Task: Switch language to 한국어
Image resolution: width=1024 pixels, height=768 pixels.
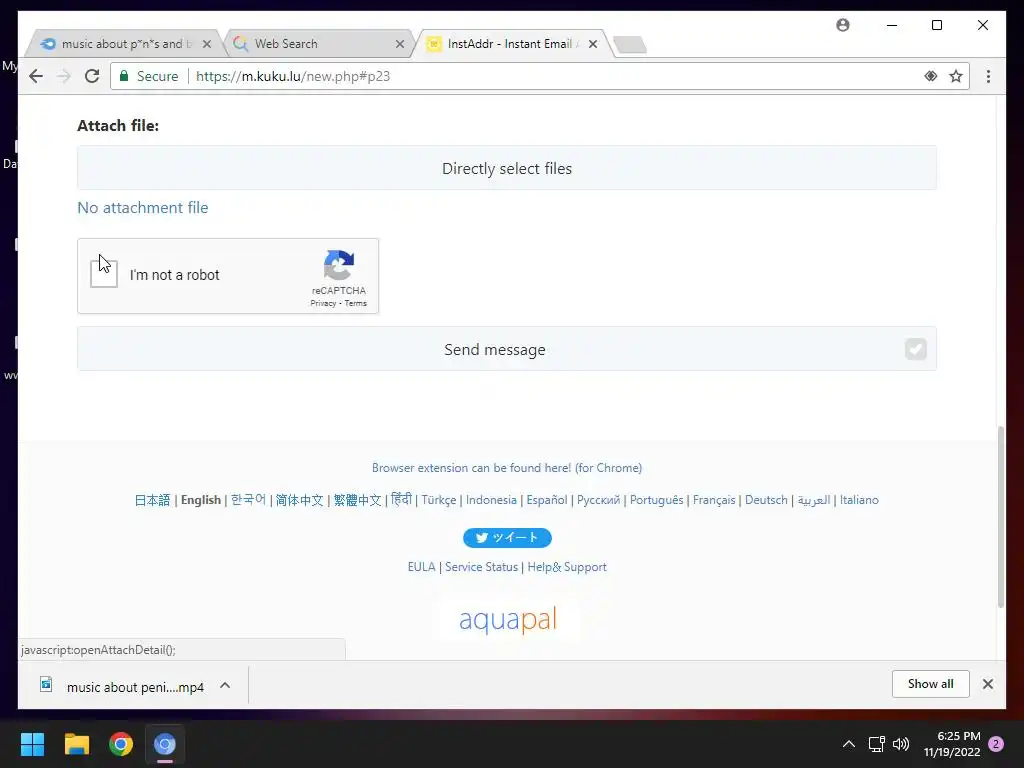Action: pos(248,500)
